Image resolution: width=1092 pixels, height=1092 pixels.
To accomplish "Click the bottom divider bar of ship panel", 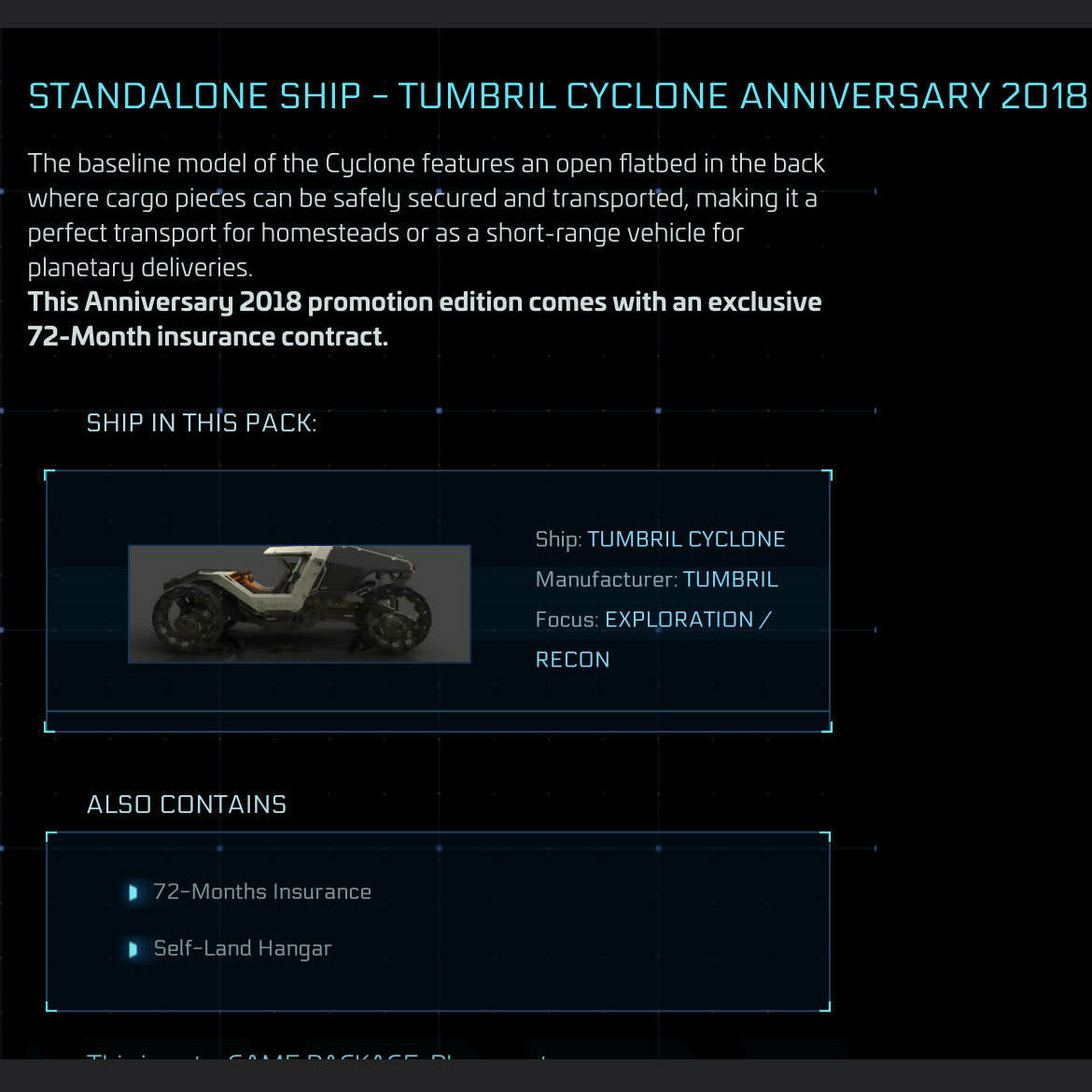I will [x=438, y=721].
